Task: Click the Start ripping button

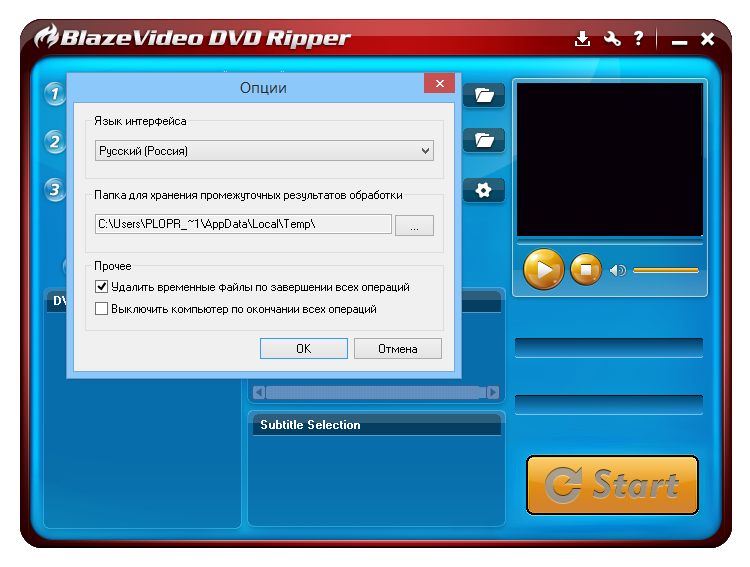Action: [612, 485]
